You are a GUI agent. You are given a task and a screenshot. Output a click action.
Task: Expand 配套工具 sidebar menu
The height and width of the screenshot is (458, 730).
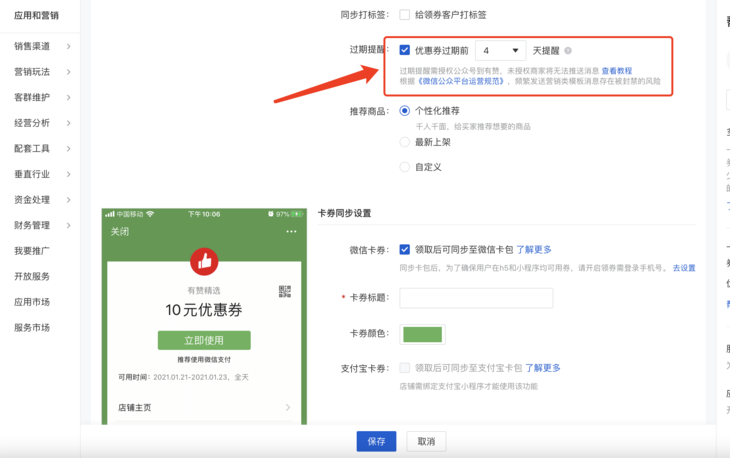click(42, 148)
